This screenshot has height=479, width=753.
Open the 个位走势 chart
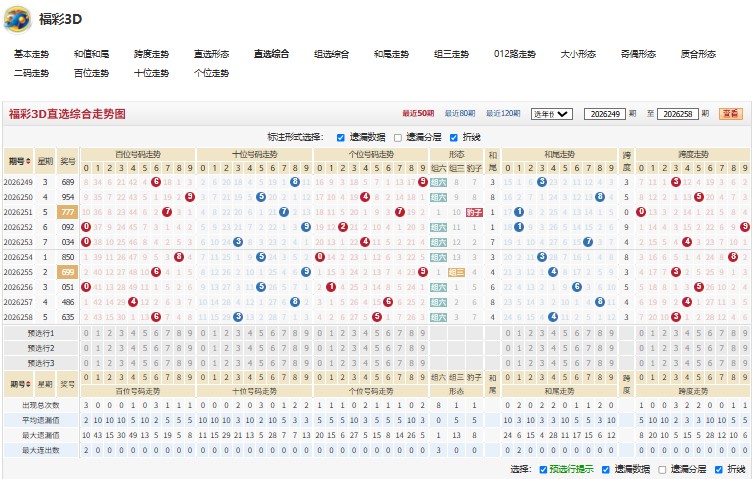211,73
